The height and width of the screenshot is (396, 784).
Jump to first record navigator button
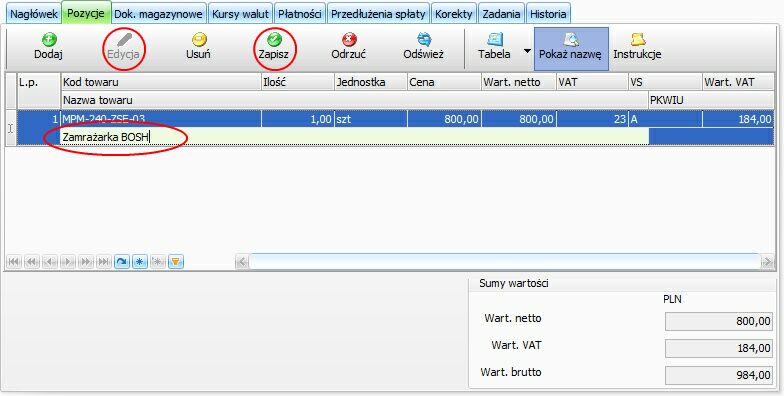tap(14, 262)
